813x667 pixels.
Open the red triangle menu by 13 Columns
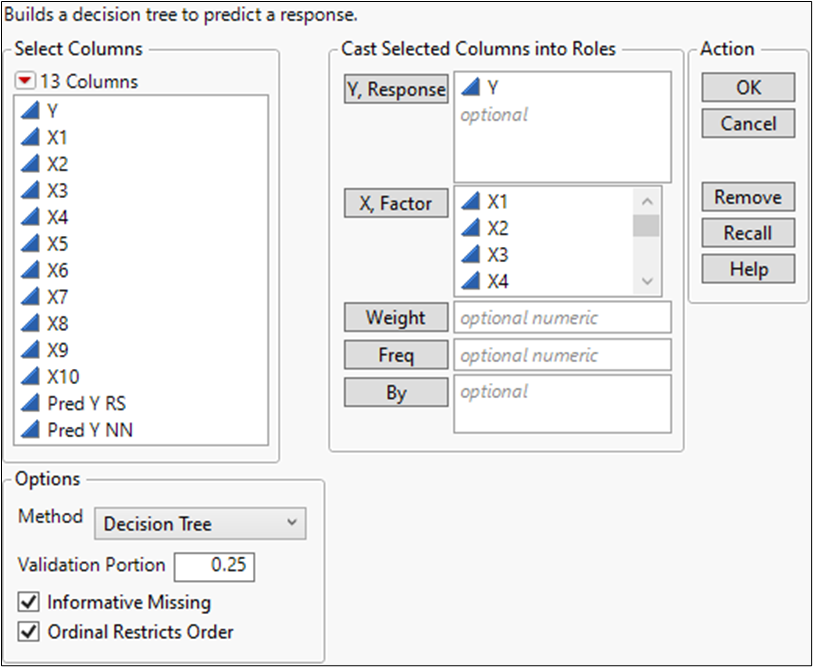click(26, 81)
